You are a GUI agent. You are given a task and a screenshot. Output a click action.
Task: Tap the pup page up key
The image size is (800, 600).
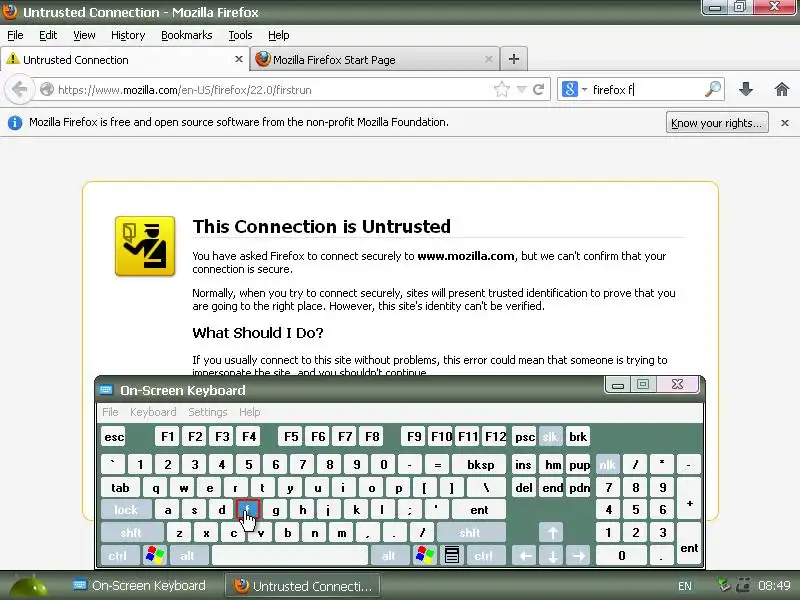tap(579, 464)
